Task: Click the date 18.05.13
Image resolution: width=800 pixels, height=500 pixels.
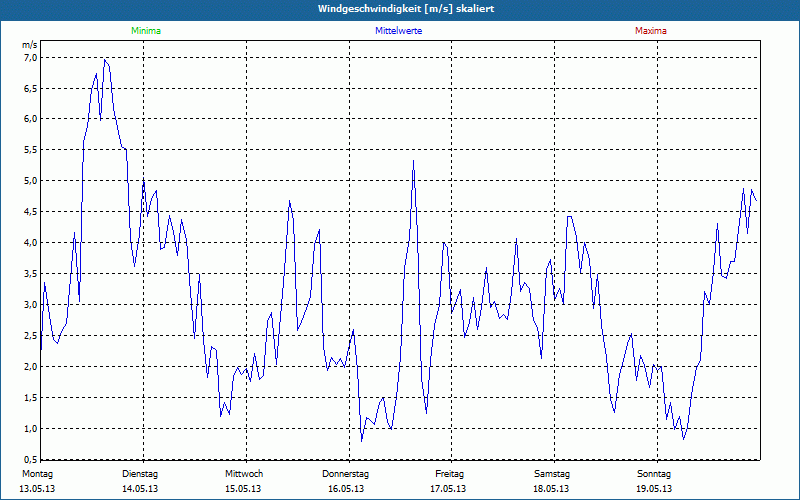Action: [x=551, y=489]
